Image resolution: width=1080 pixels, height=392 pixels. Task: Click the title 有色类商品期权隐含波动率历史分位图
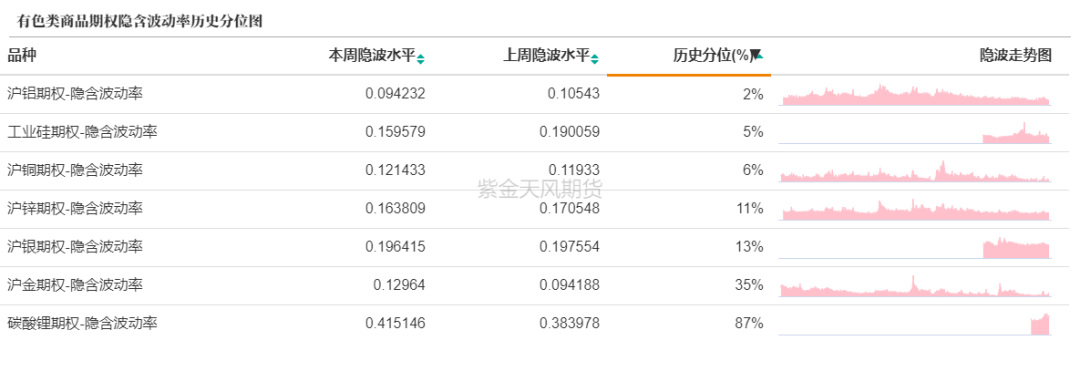[140, 21]
